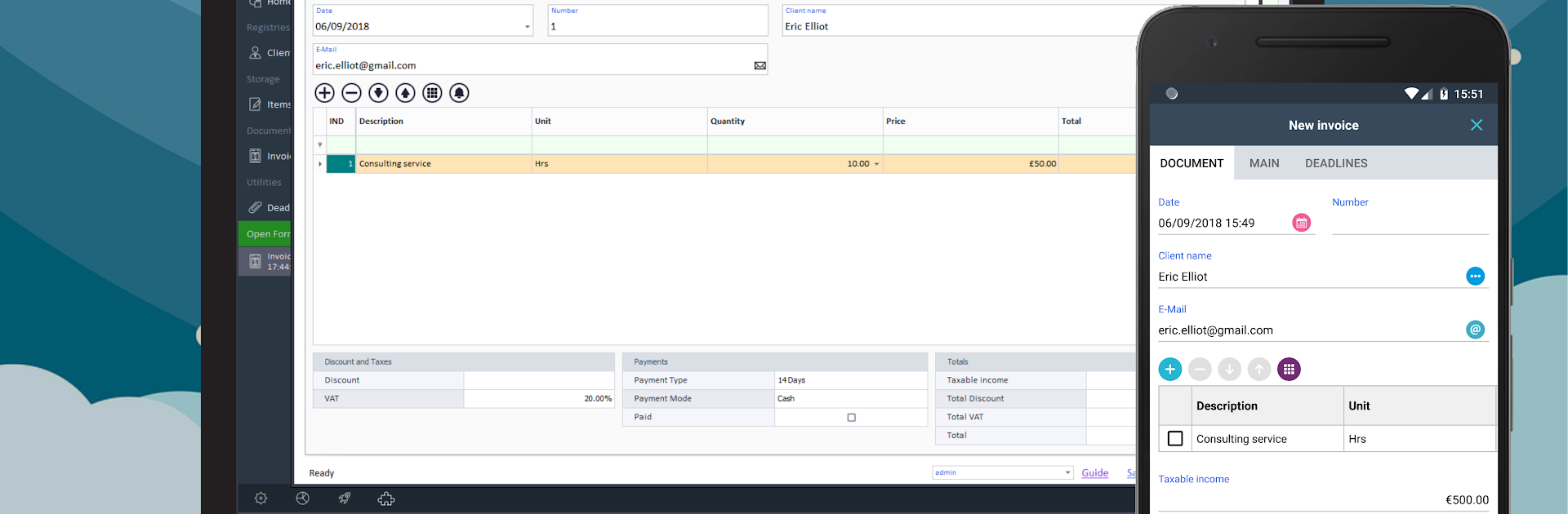Tap the blue add item button on phone

pyautogui.click(x=1169, y=370)
